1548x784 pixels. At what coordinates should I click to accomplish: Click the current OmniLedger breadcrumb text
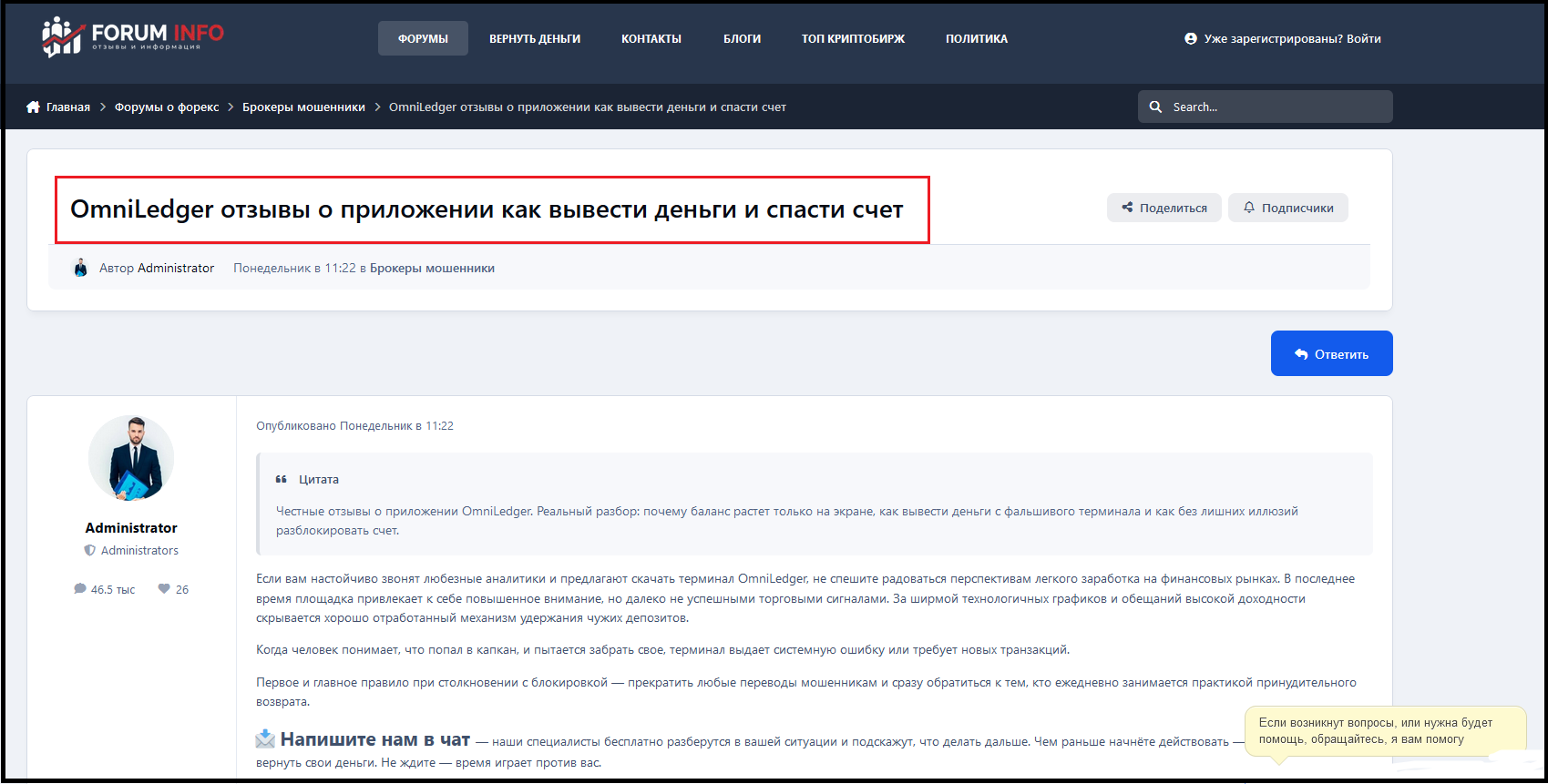click(x=588, y=107)
